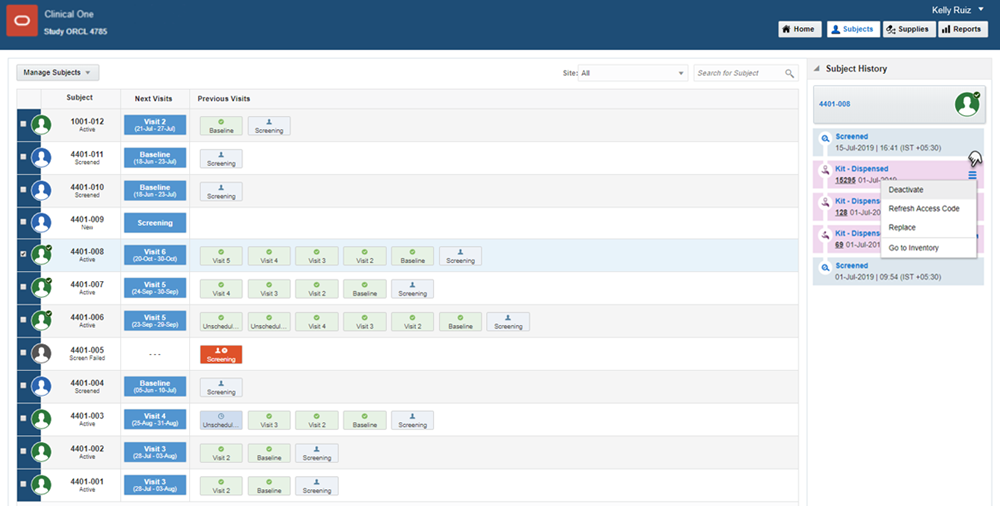The height and width of the screenshot is (506, 1000).
Task: Select Go to Inventory from the kit menu
Action: (928, 248)
